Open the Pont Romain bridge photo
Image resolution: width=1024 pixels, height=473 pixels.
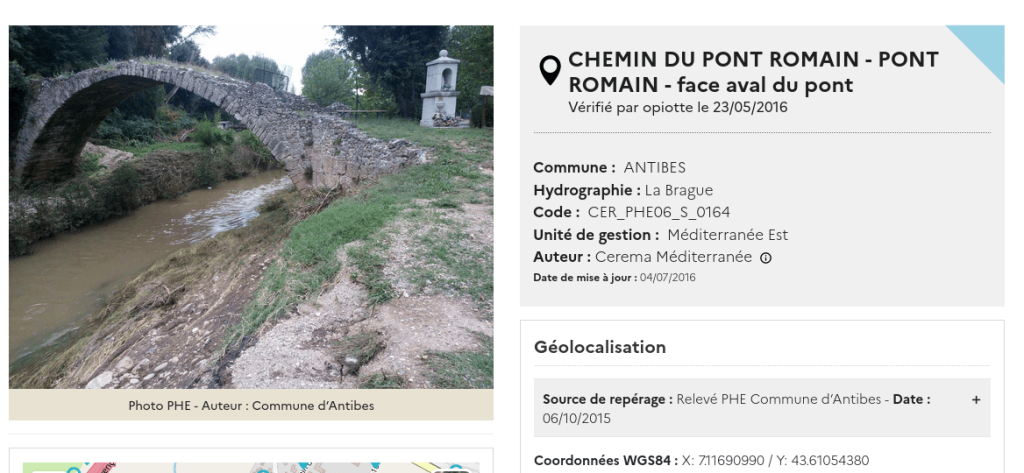[251, 207]
